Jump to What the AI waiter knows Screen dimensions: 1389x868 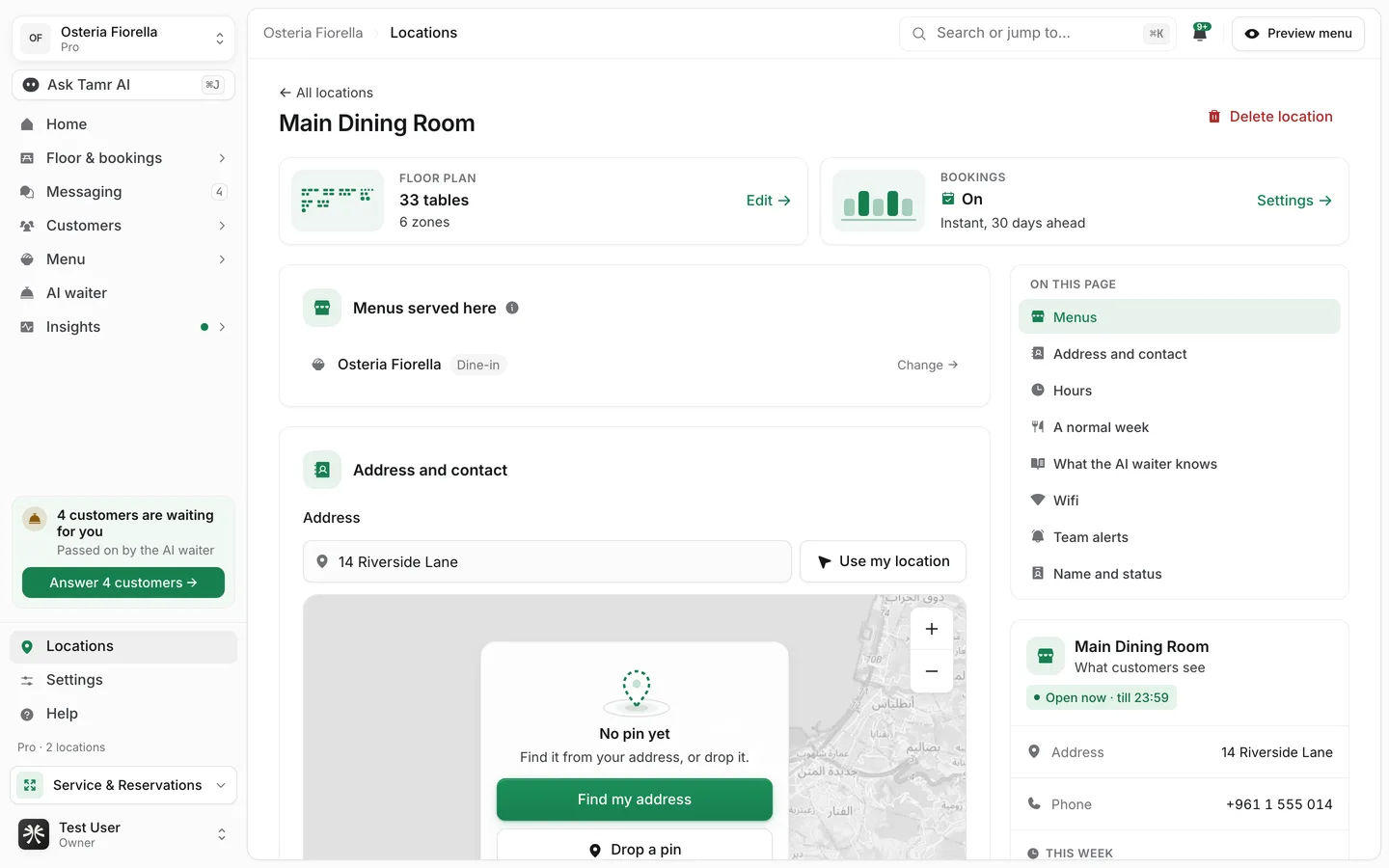[x=1180, y=464]
